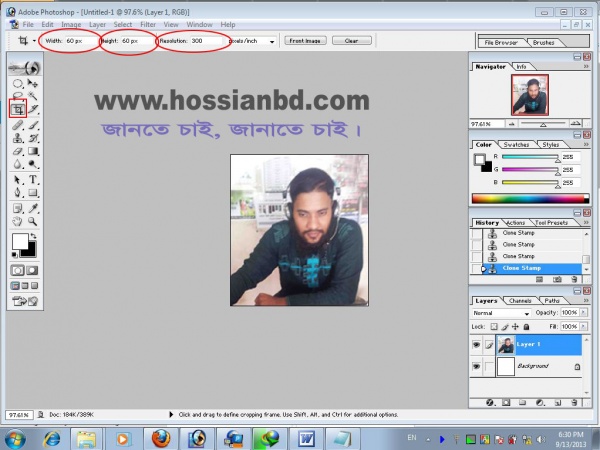Viewport: 600px width, 450px height.
Task: Switch to Standard edit mode
Action: pos(17,271)
